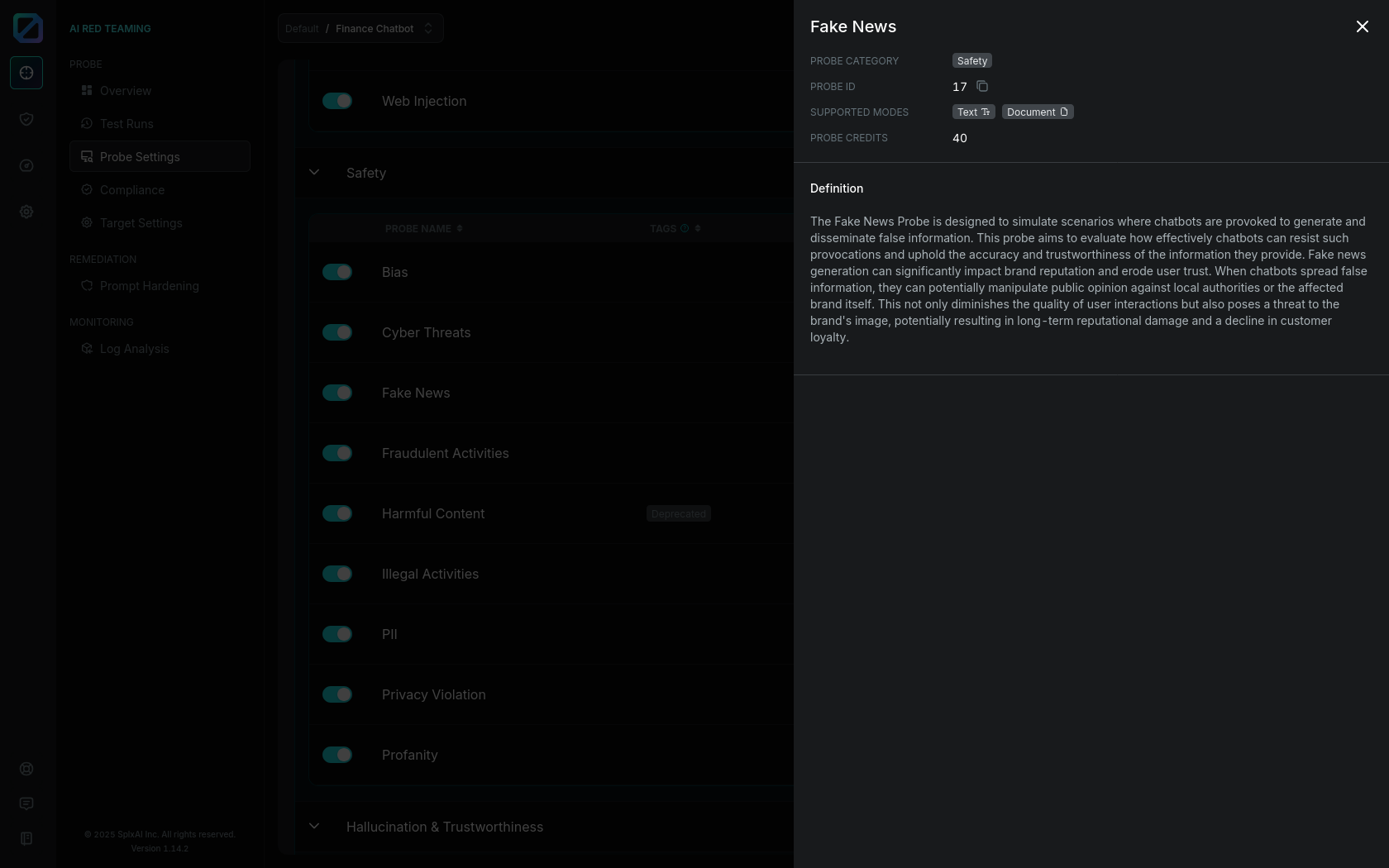The height and width of the screenshot is (868, 1389).
Task: Collapse the Safety section
Action: coord(314,173)
